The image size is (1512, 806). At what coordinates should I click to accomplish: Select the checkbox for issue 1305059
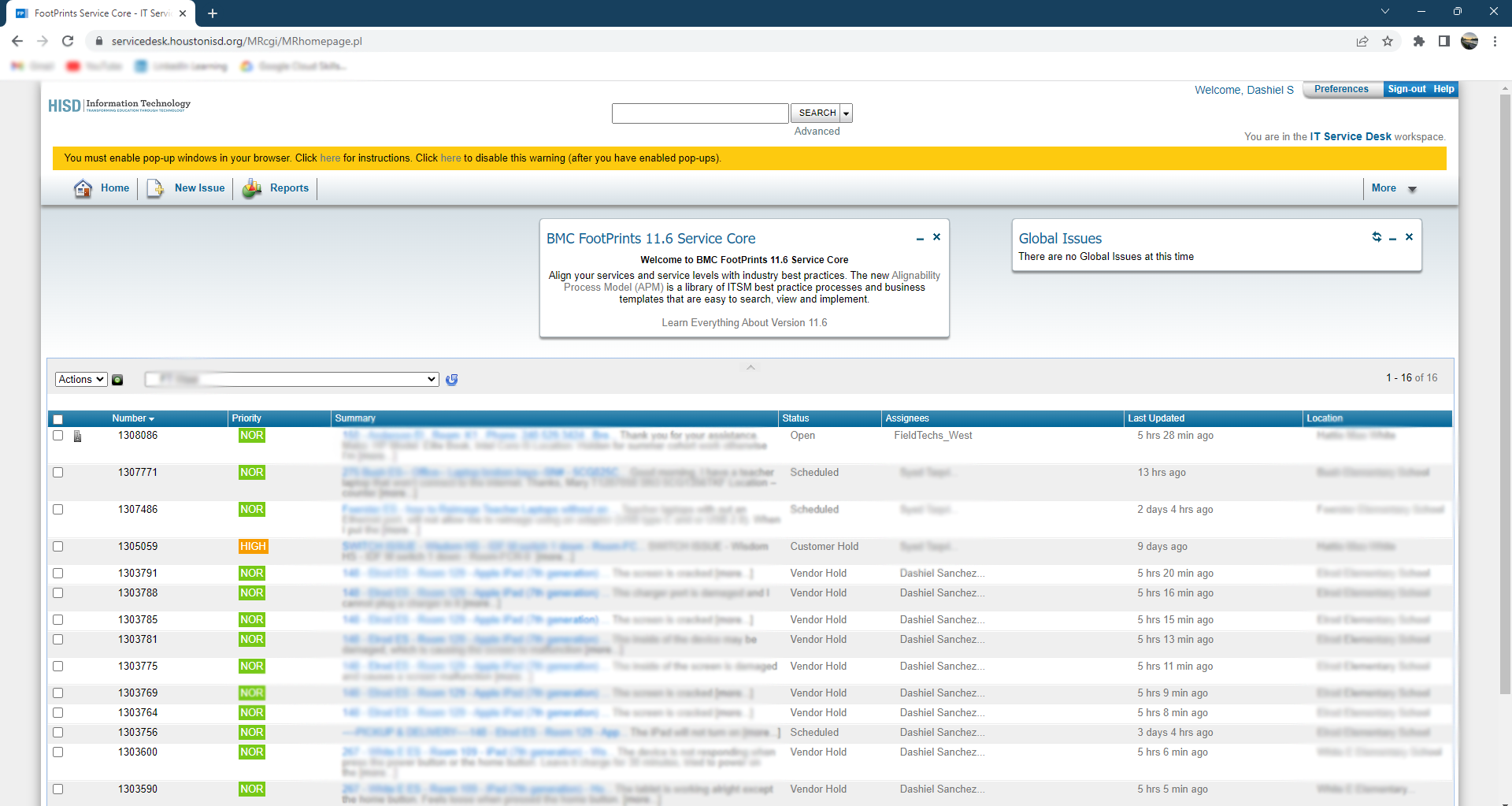pos(58,547)
